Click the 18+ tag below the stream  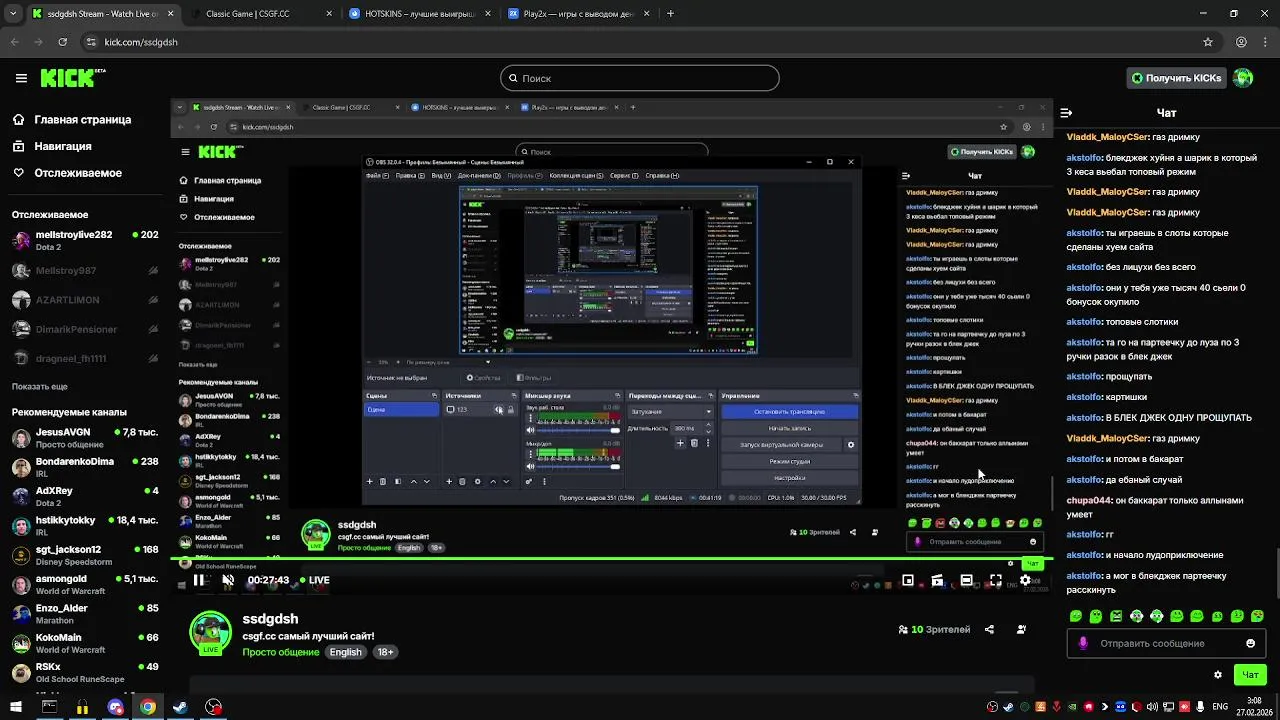385,652
